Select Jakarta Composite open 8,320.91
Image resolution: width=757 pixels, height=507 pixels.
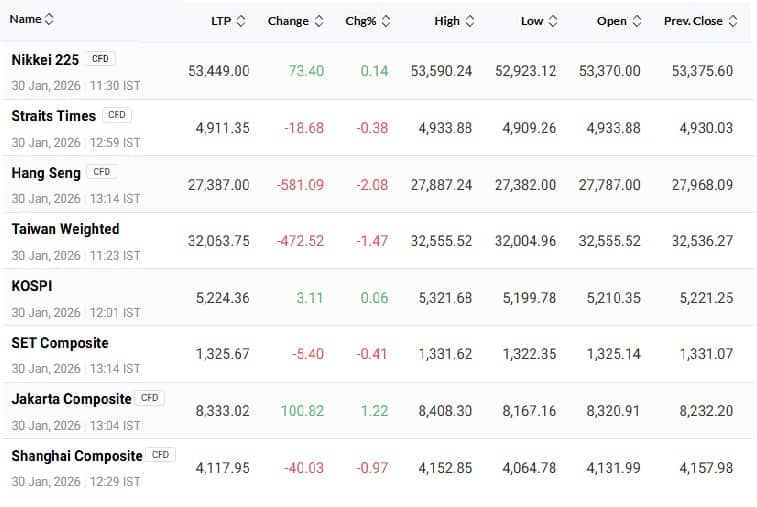click(x=613, y=411)
